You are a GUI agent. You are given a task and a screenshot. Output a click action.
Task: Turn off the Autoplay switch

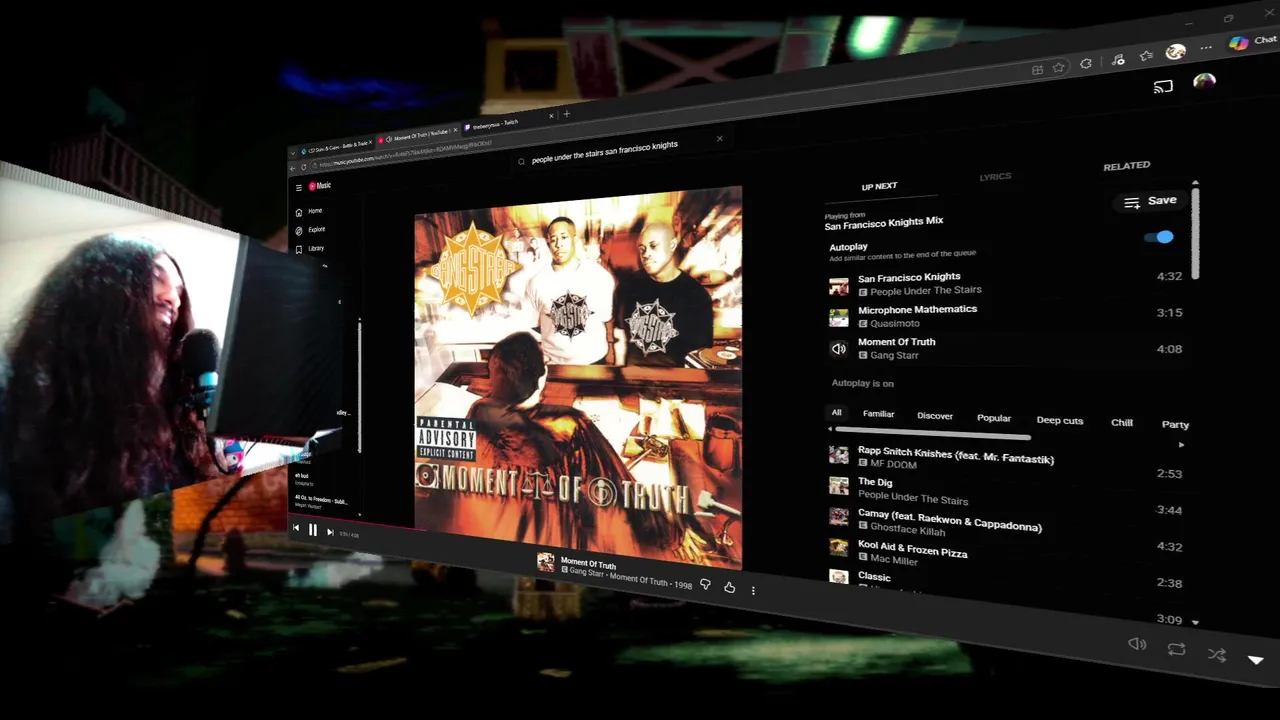point(1160,237)
